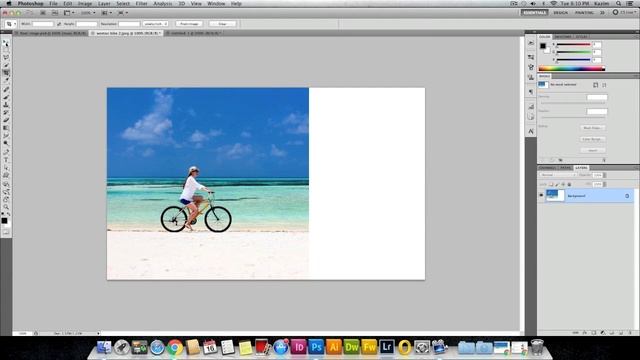Open Photoshop from the Dock
The height and width of the screenshot is (360, 640).
click(x=316, y=347)
